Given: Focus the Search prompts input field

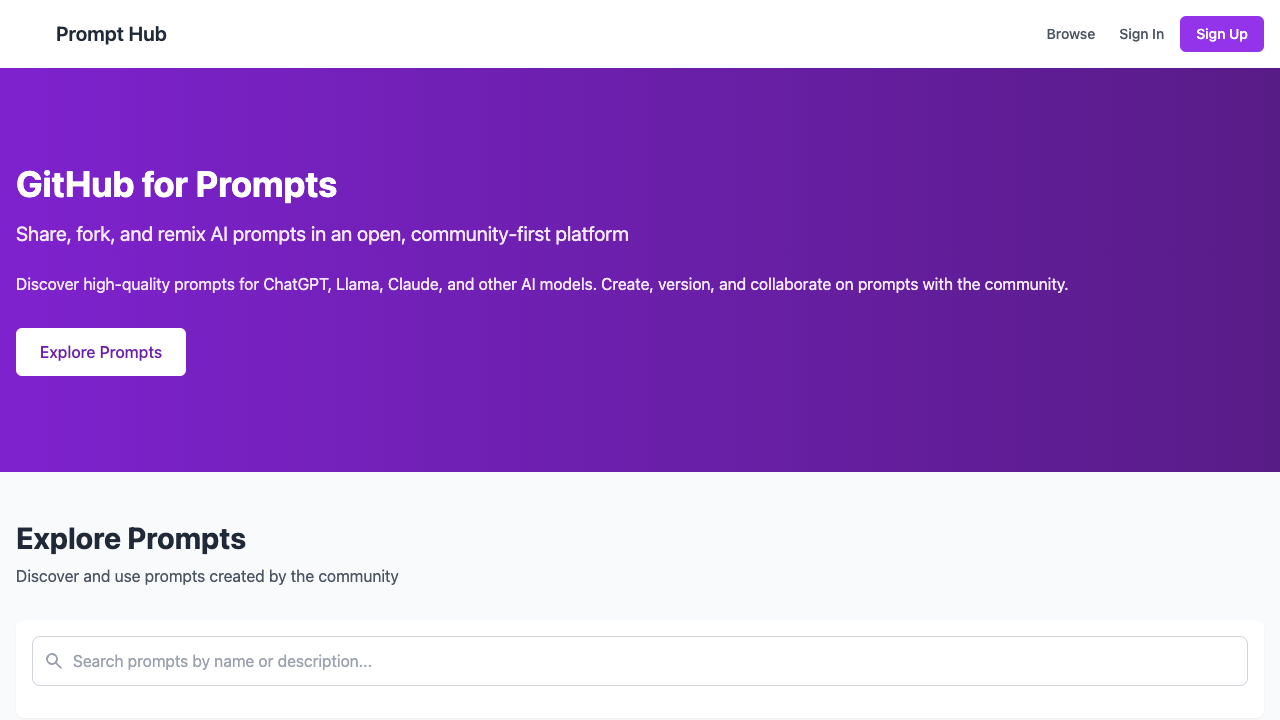Looking at the screenshot, I should point(640,661).
